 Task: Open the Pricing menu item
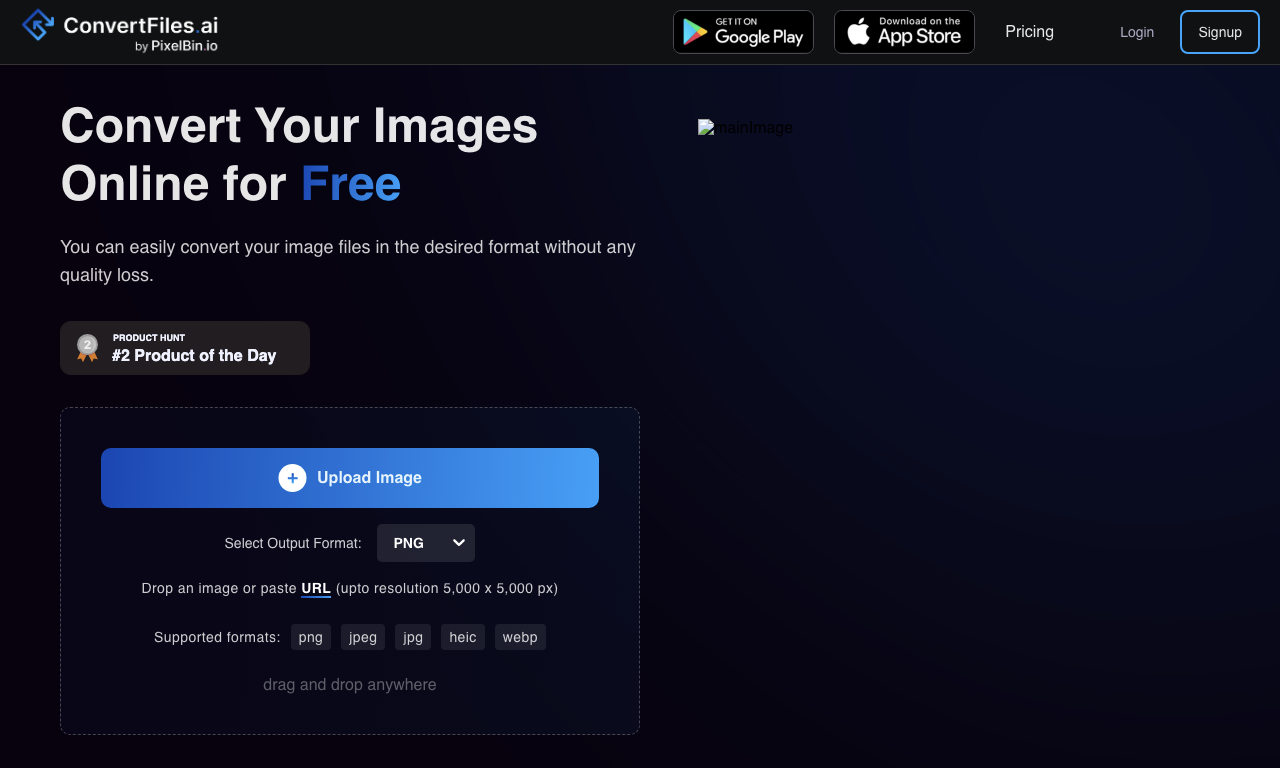(1029, 32)
